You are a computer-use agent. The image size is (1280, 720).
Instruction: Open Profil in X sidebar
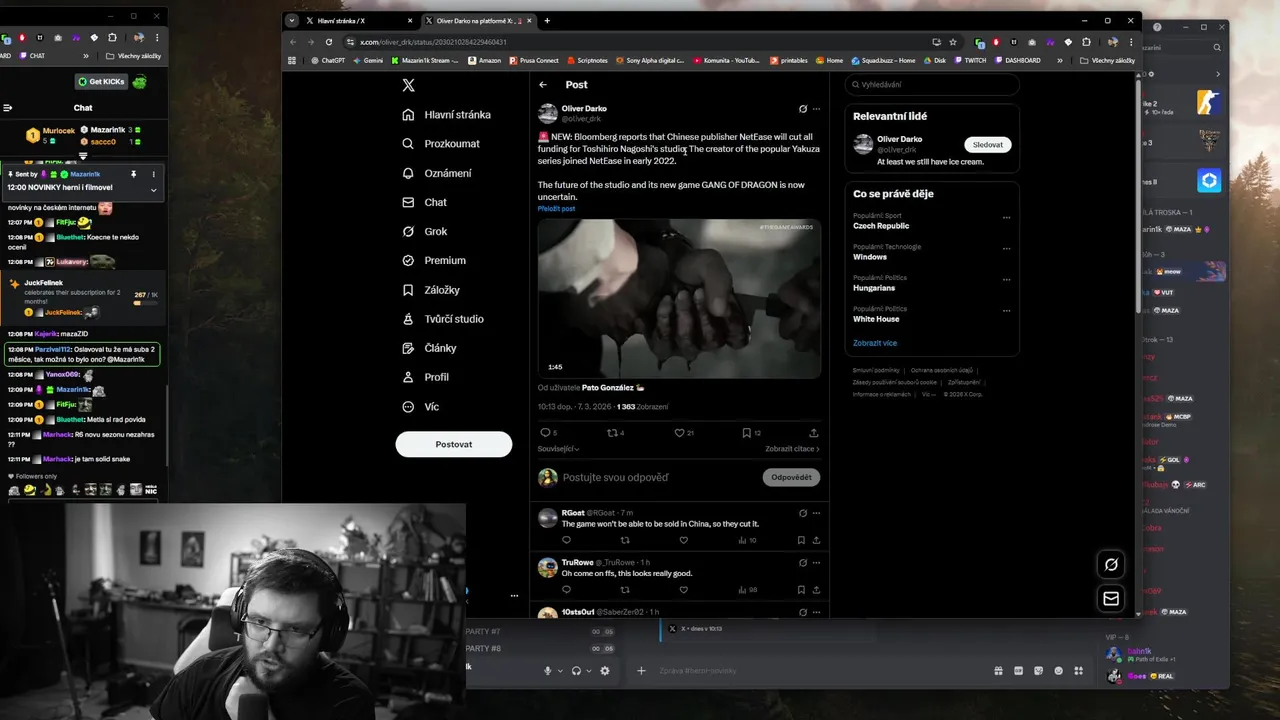pos(425,377)
